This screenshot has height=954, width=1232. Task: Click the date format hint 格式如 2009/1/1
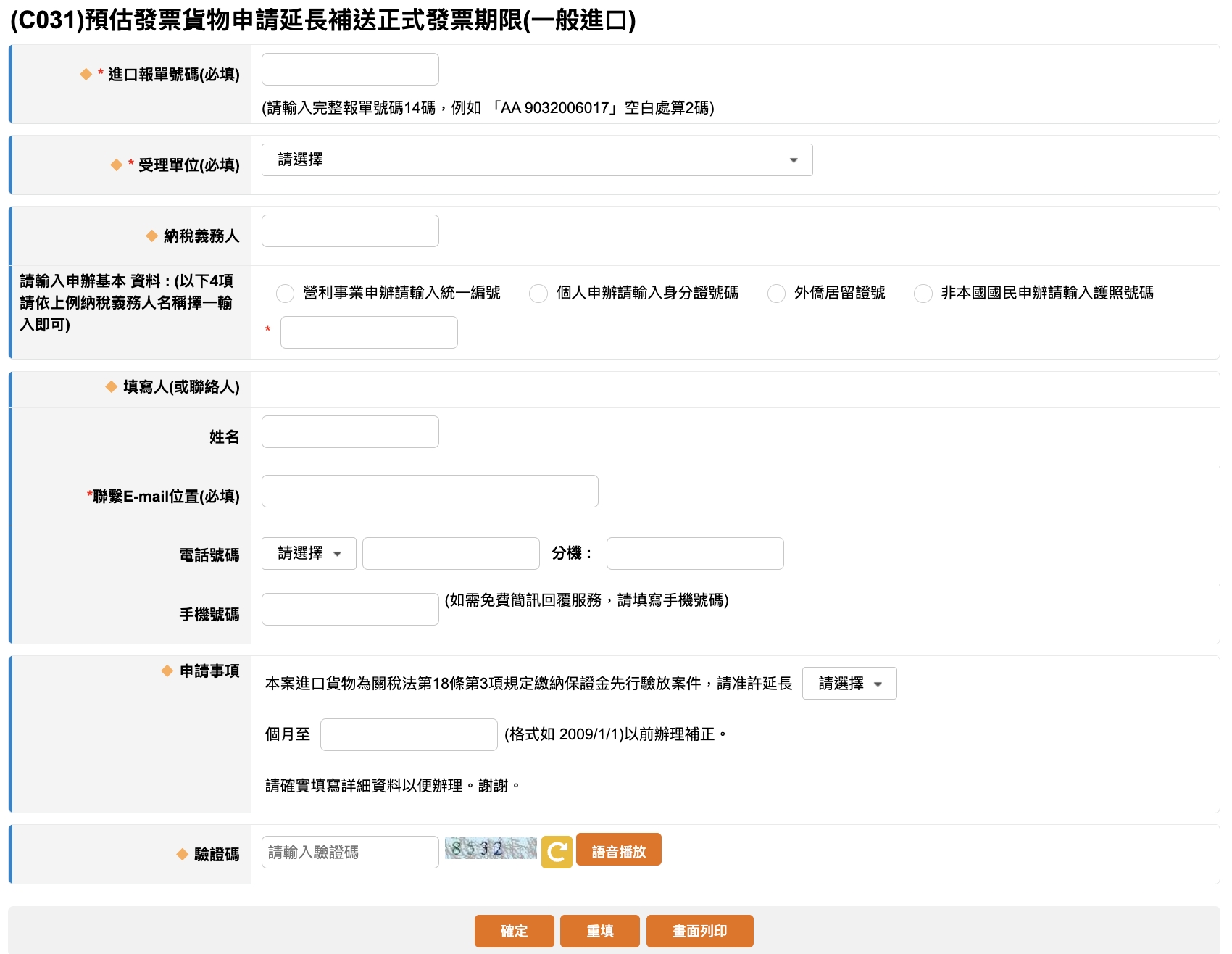(x=615, y=734)
